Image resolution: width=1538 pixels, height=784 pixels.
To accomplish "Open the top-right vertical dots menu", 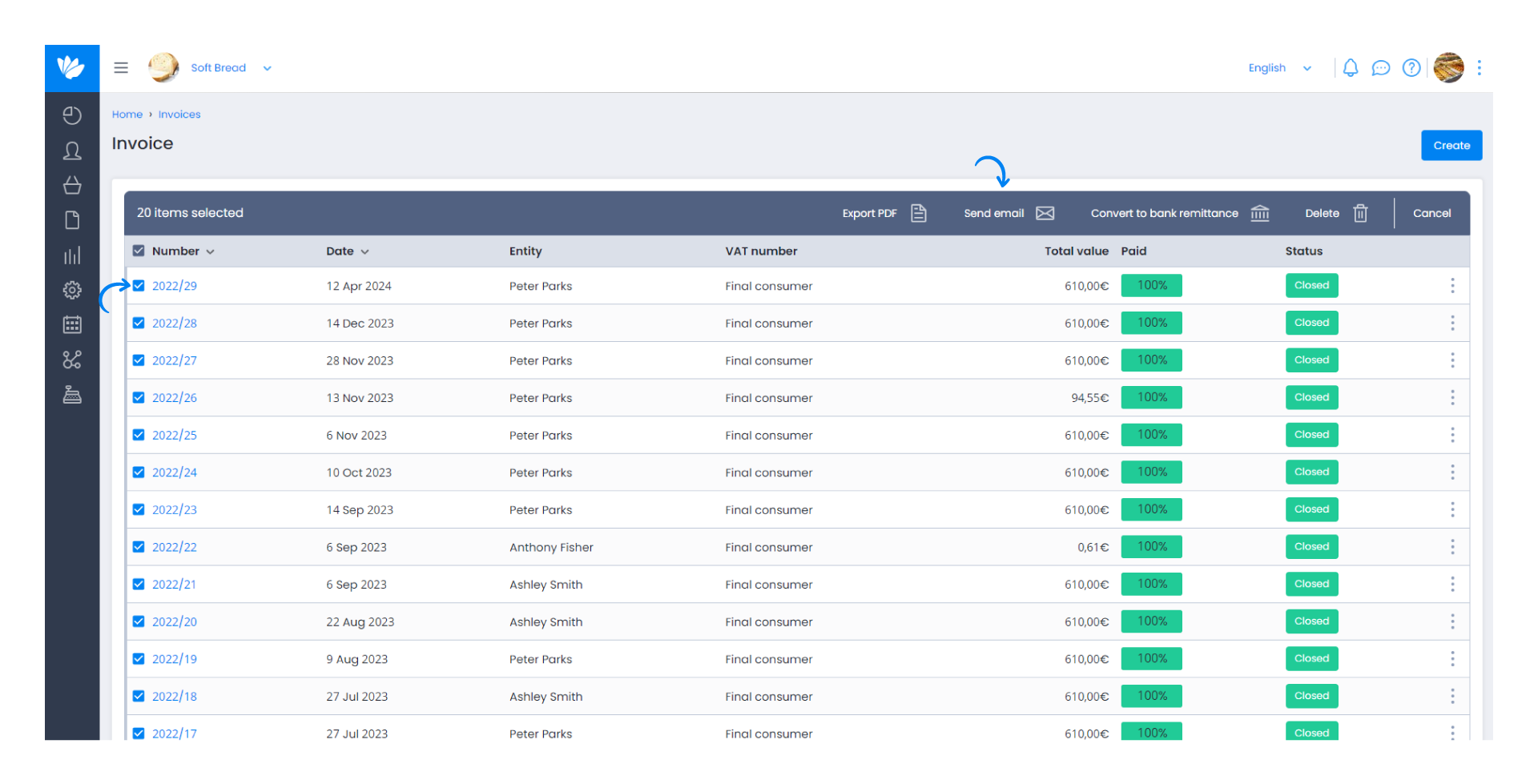I will coord(1480,68).
